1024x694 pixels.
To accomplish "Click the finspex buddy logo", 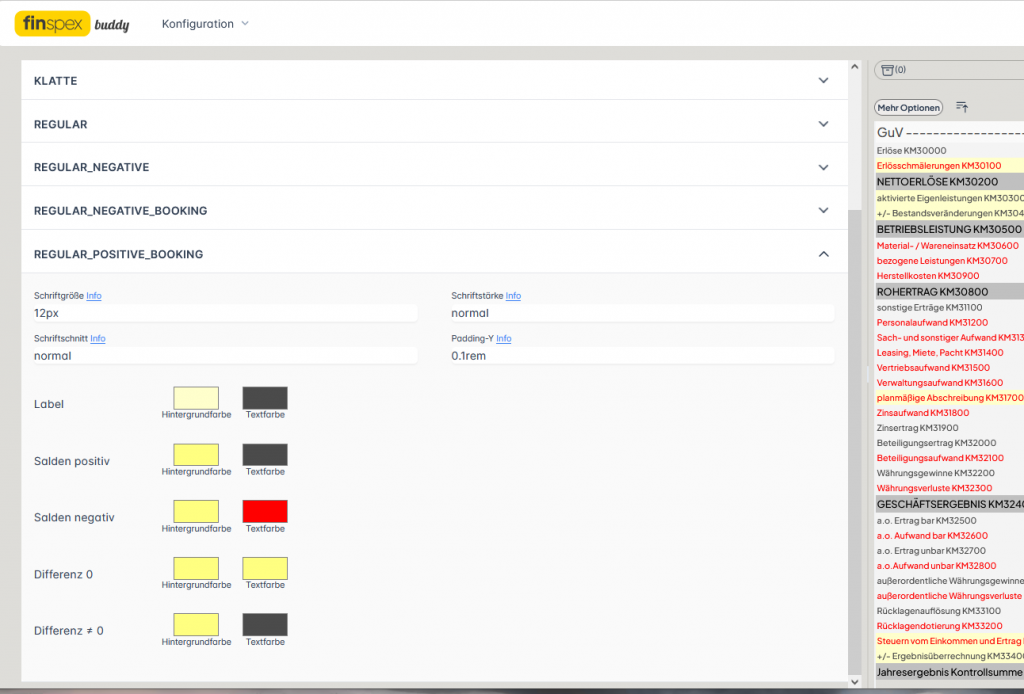I will [x=72, y=24].
